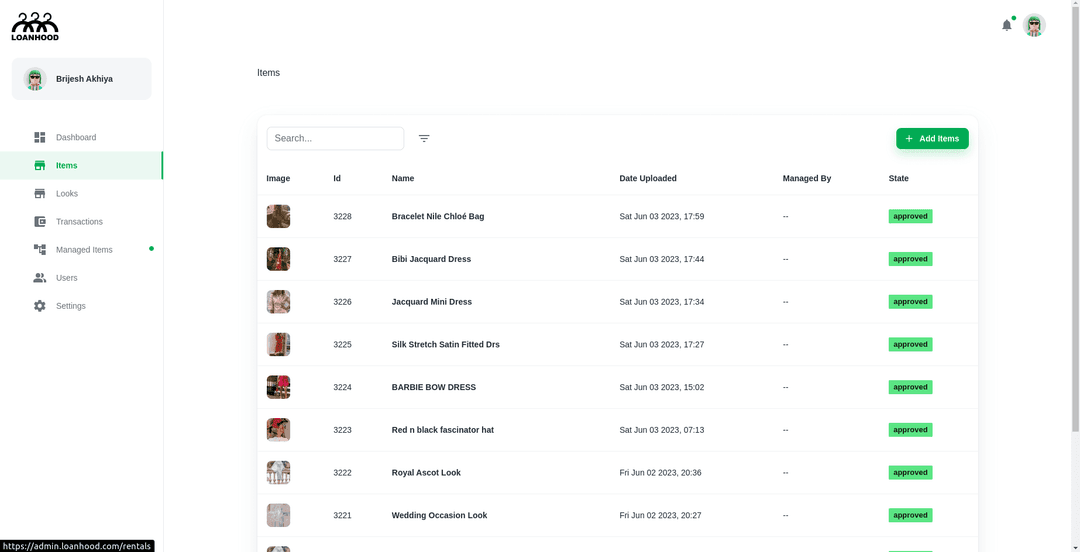Click the filter list icon

click(x=424, y=139)
